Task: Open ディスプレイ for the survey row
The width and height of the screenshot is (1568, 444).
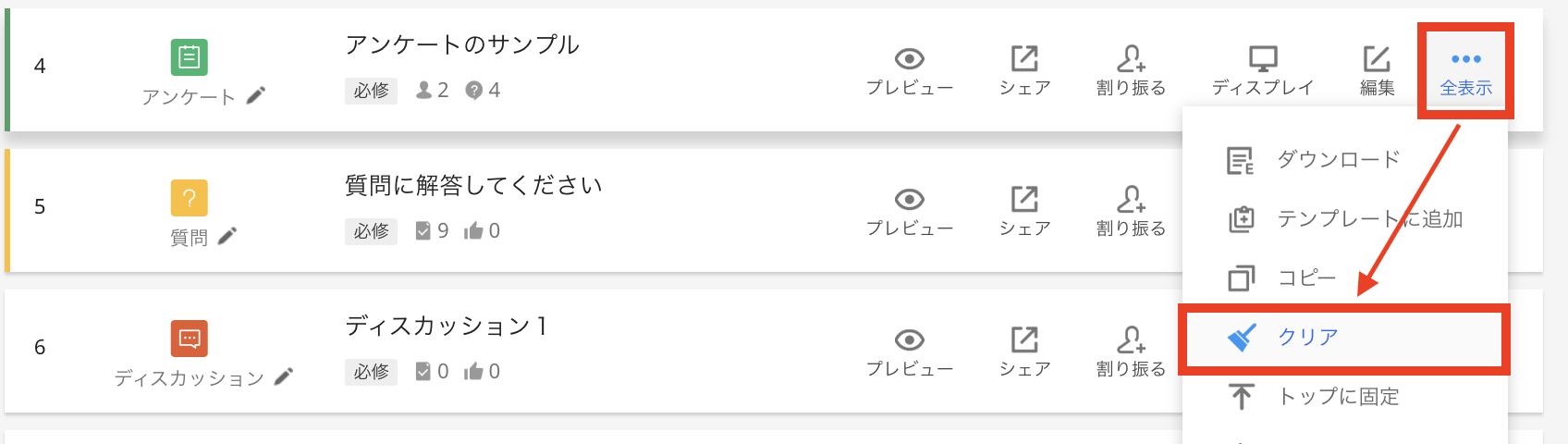Action: coord(1262,71)
